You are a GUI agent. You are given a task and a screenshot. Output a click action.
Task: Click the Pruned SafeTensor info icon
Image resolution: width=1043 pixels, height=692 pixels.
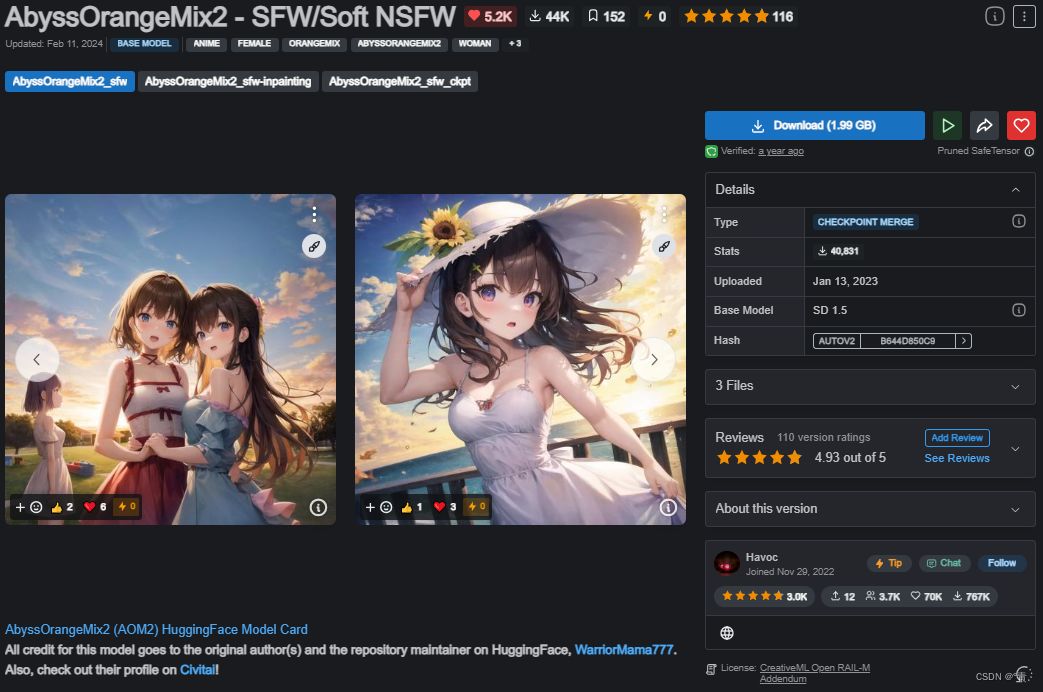1029,151
